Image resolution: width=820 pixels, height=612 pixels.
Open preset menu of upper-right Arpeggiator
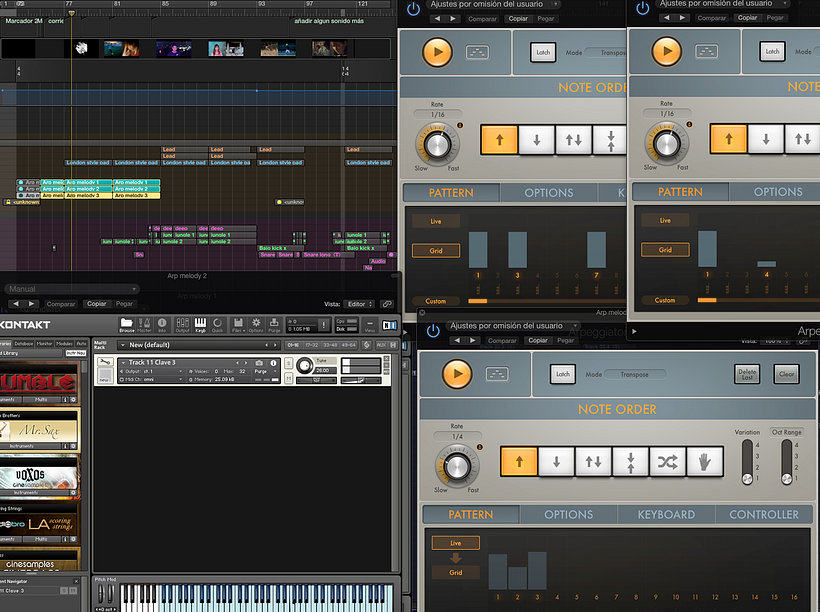[x=722, y=3]
